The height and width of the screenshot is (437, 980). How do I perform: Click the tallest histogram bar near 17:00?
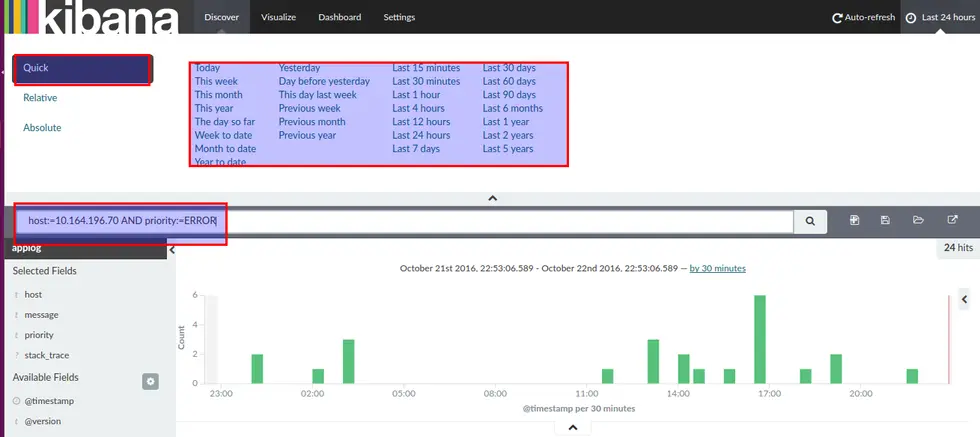tap(760, 339)
